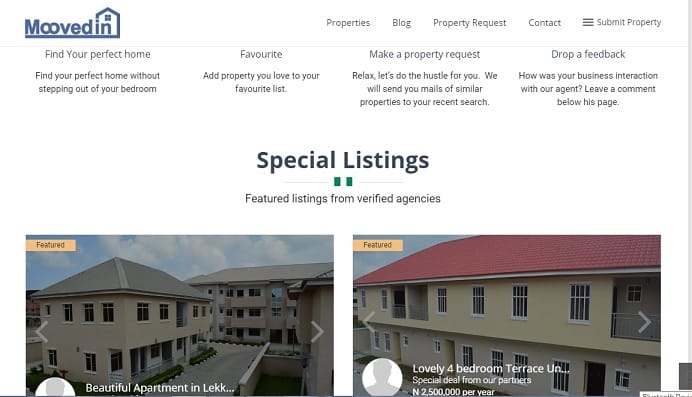Image resolution: width=692 pixels, height=397 pixels.
Task: Click the Make a property request heading
Action: [x=425, y=54]
